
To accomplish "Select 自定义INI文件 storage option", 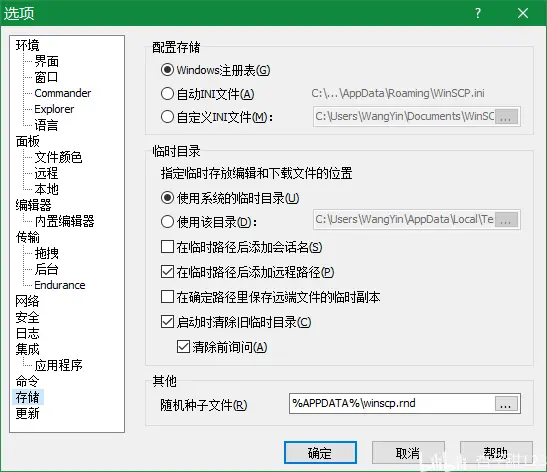I will pyautogui.click(x=216, y=117).
